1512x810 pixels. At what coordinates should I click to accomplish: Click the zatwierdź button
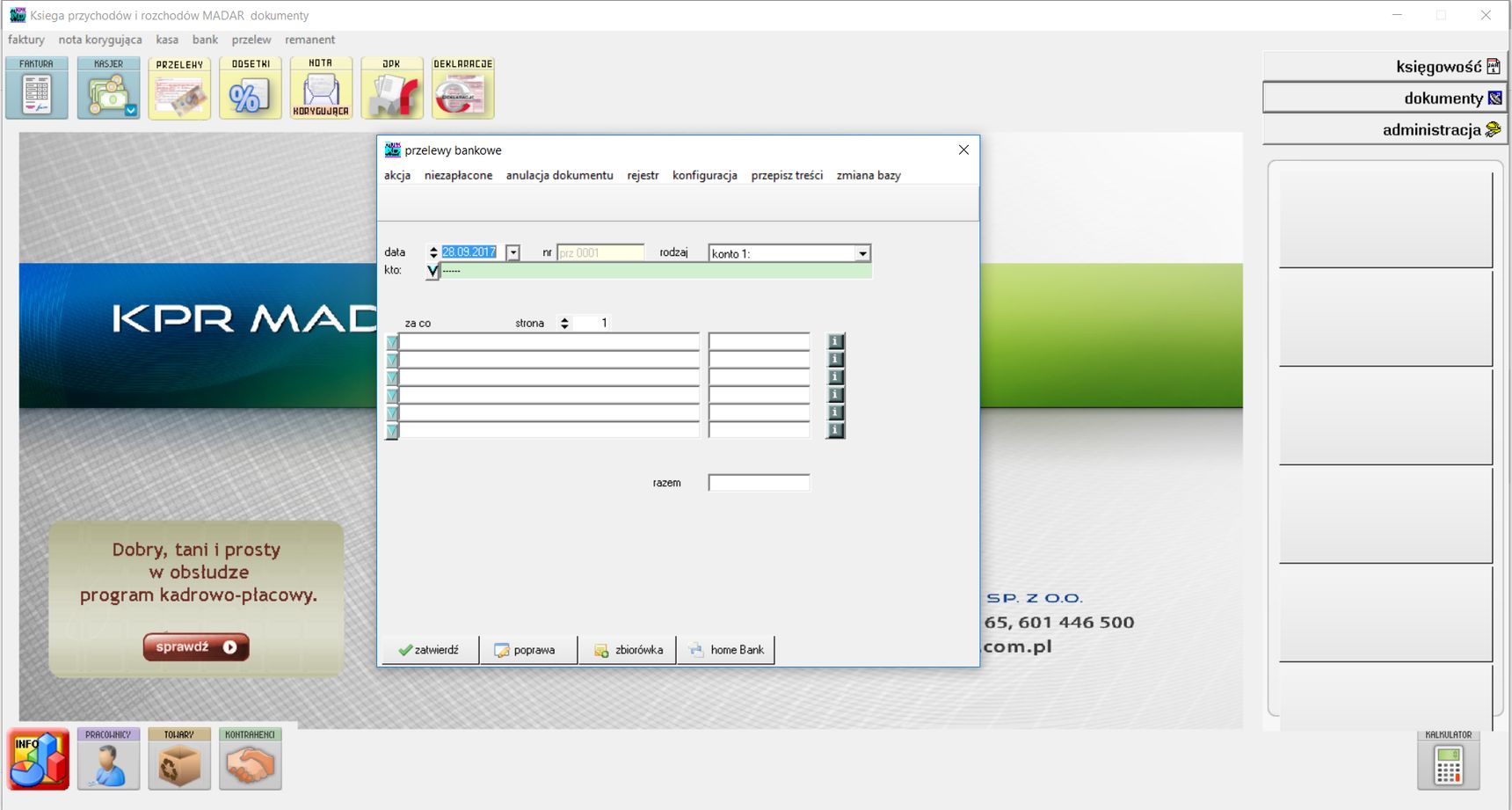click(x=431, y=650)
